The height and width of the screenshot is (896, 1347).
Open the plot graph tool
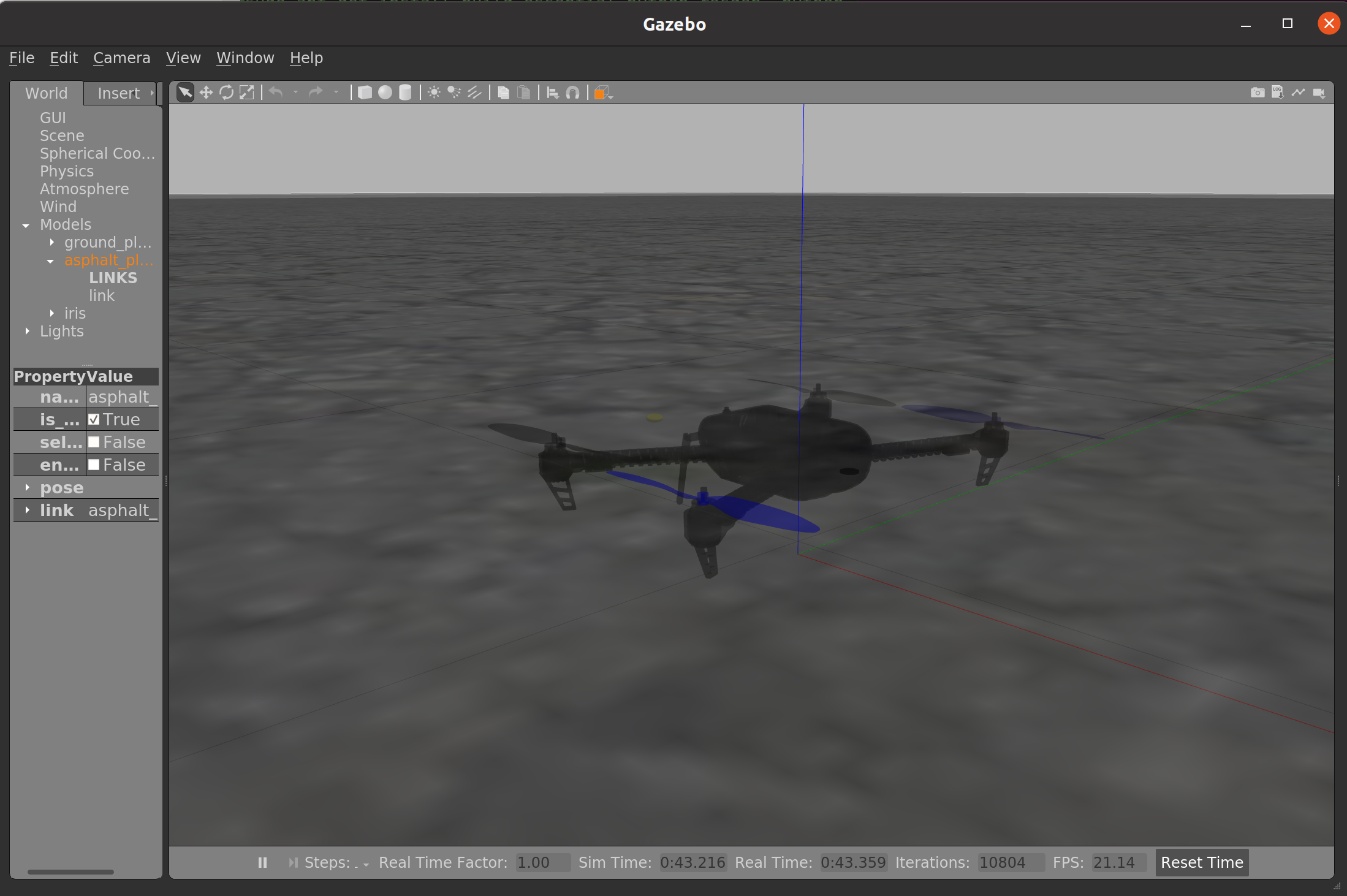(x=1298, y=93)
